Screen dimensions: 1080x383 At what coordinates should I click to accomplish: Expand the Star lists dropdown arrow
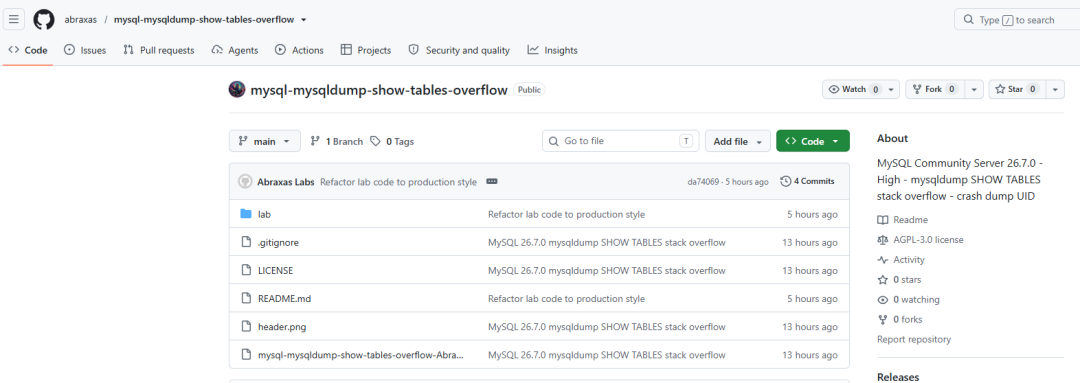pyautogui.click(x=1055, y=90)
